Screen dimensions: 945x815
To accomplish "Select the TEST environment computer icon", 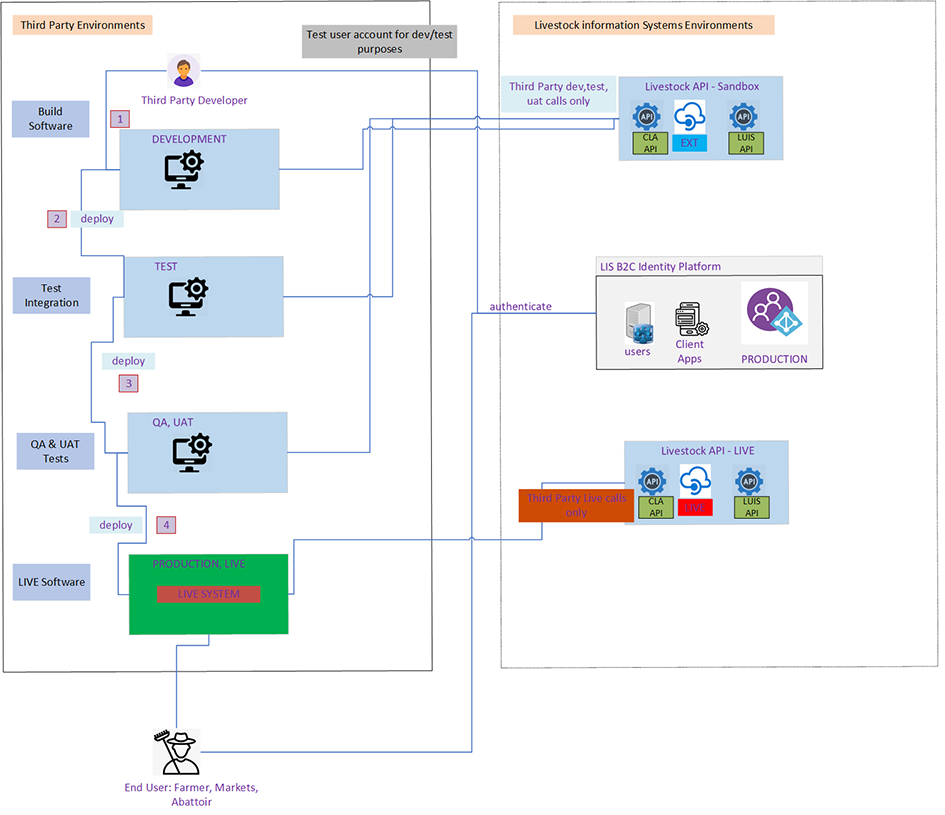I will (188, 297).
